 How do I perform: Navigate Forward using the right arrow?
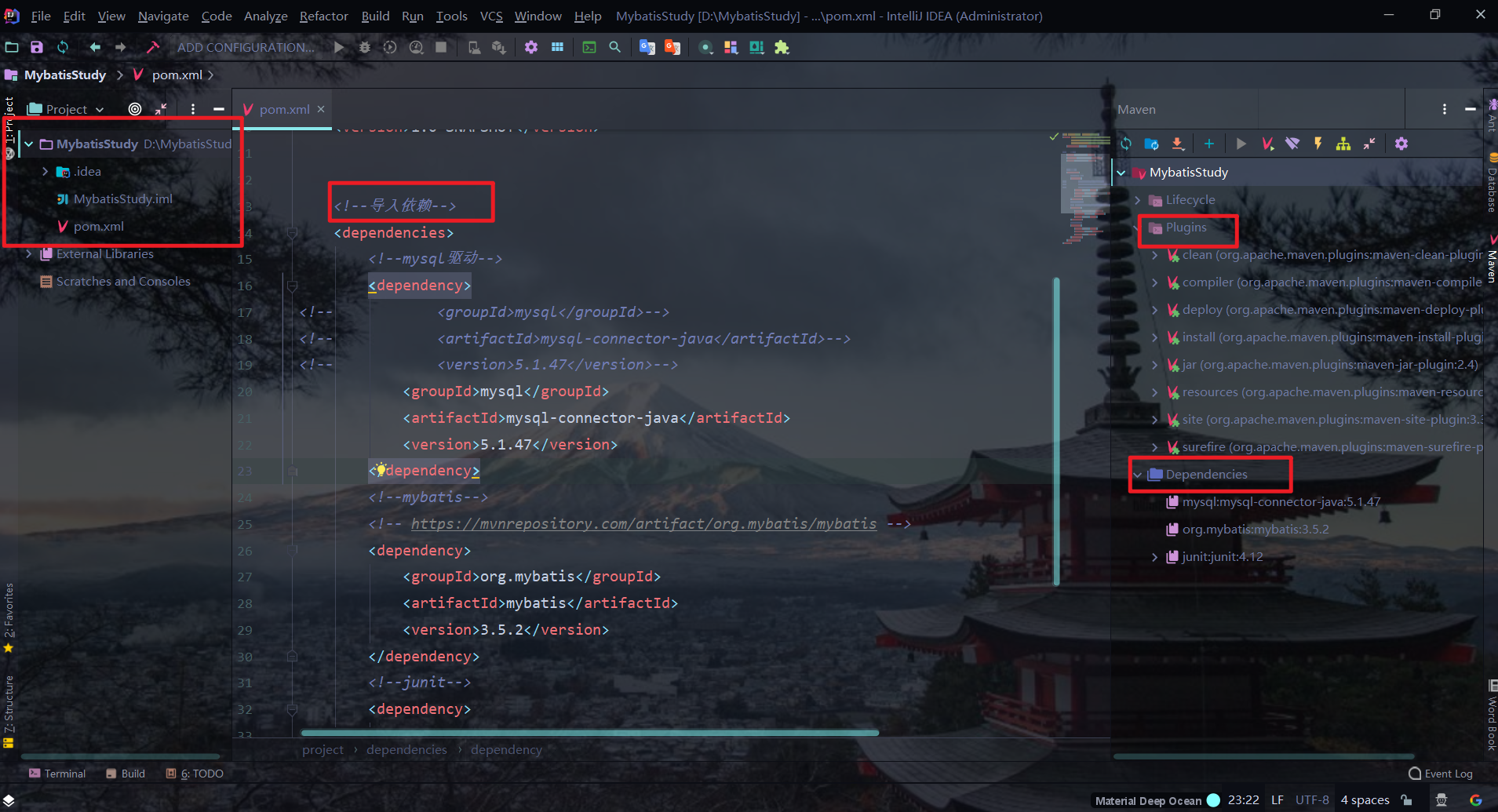click(x=120, y=47)
